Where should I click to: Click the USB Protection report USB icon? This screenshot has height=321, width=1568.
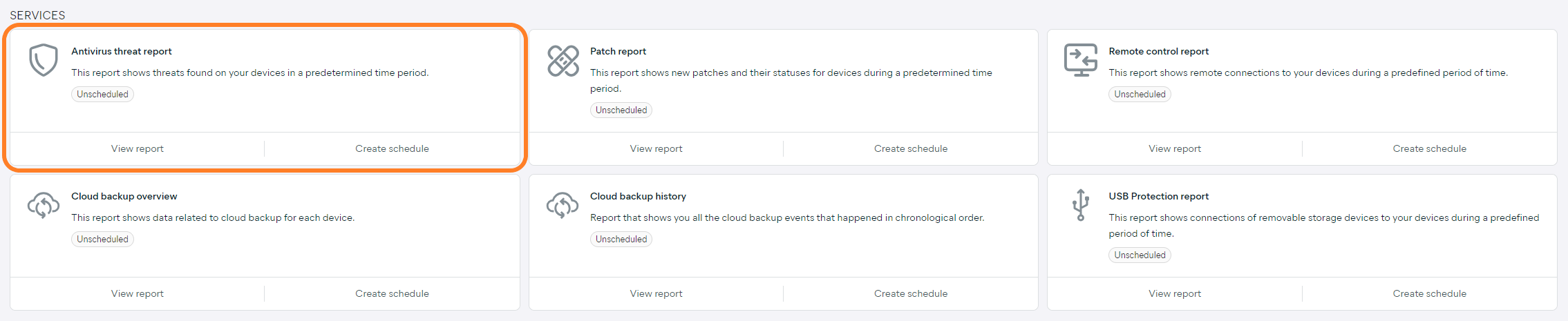pos(1081,205)
